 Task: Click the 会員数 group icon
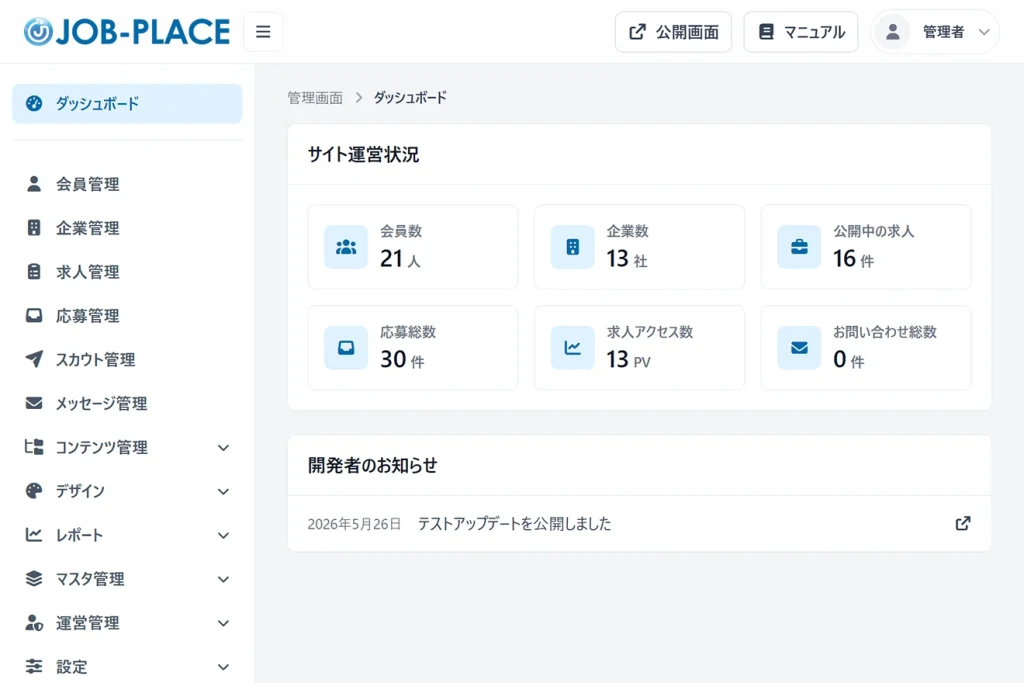coord(346,247)
